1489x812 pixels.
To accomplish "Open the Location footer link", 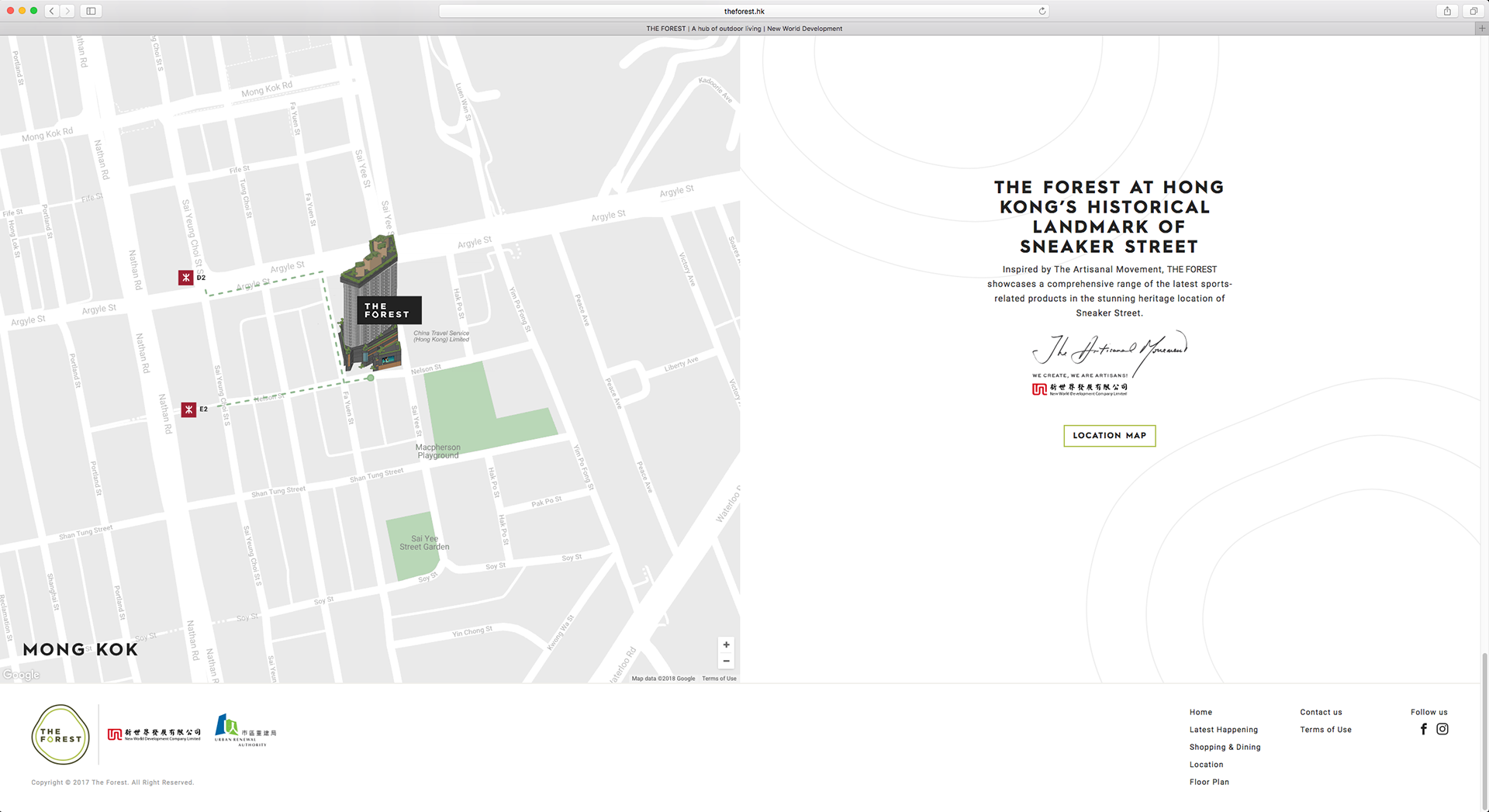I will pos(1206,765).
